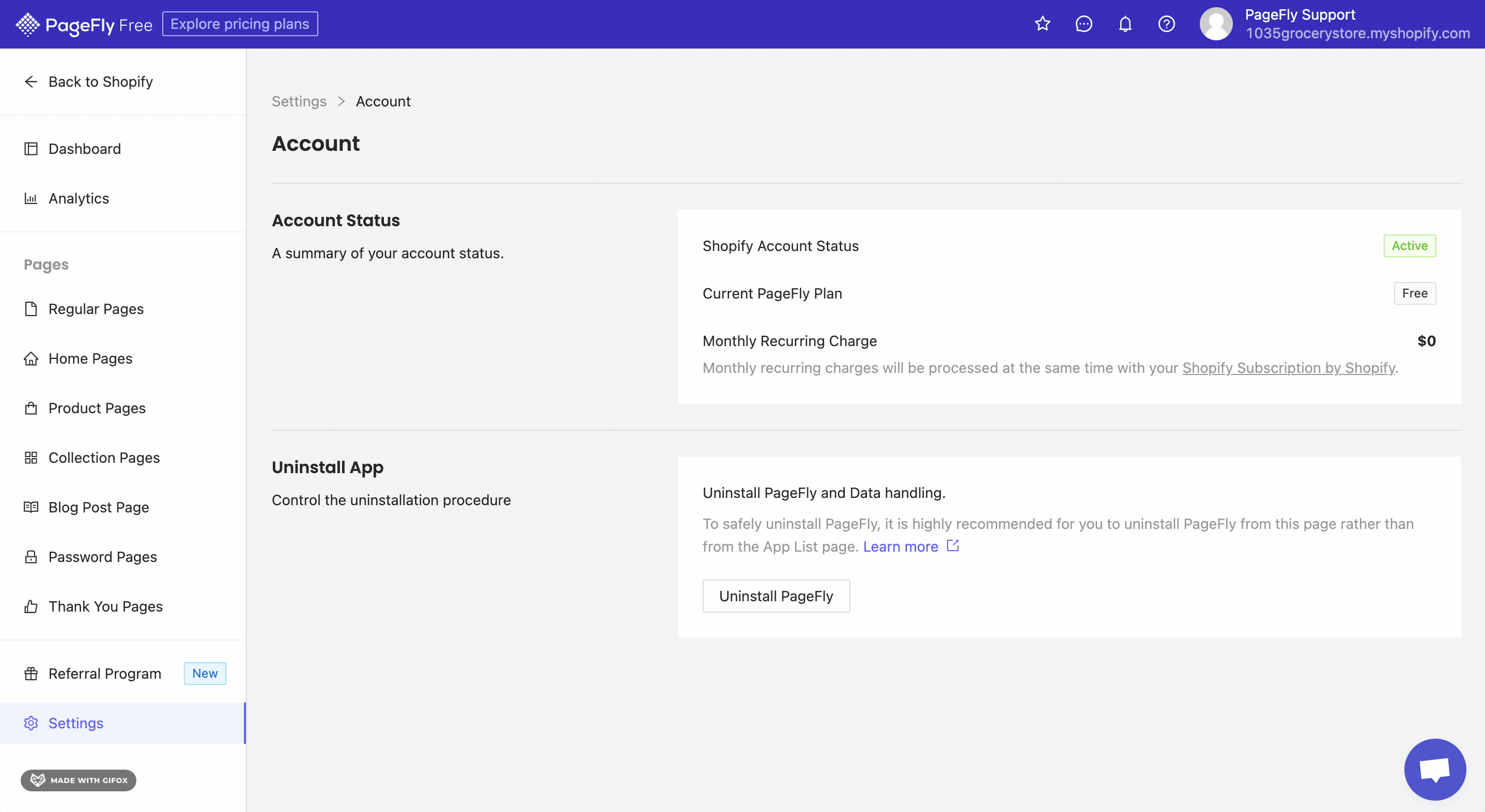Click the Shopify Account Status label
The height and width of the screenshot is (812, 1485).
click(x=781, y=246)
